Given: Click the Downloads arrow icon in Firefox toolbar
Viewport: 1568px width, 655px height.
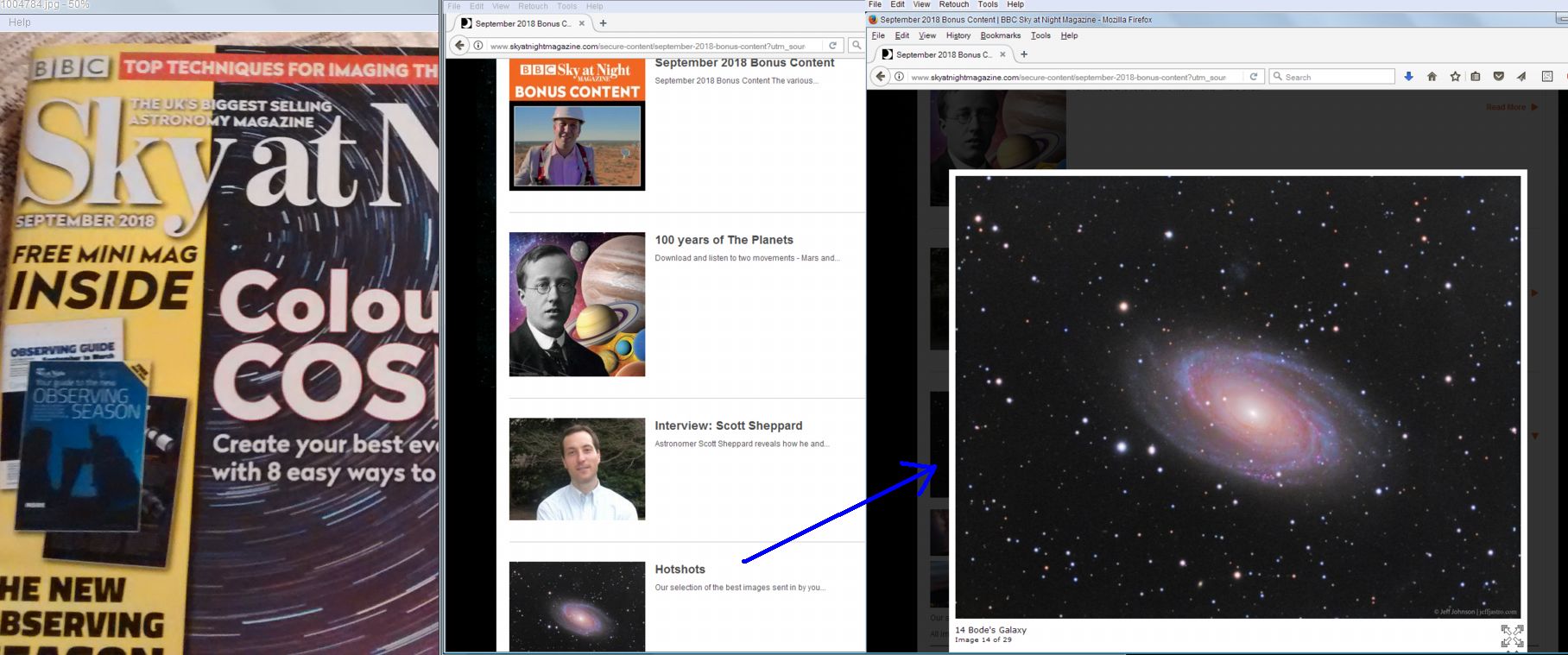Looking at the screenshot, I should (x=1408, y=77).
